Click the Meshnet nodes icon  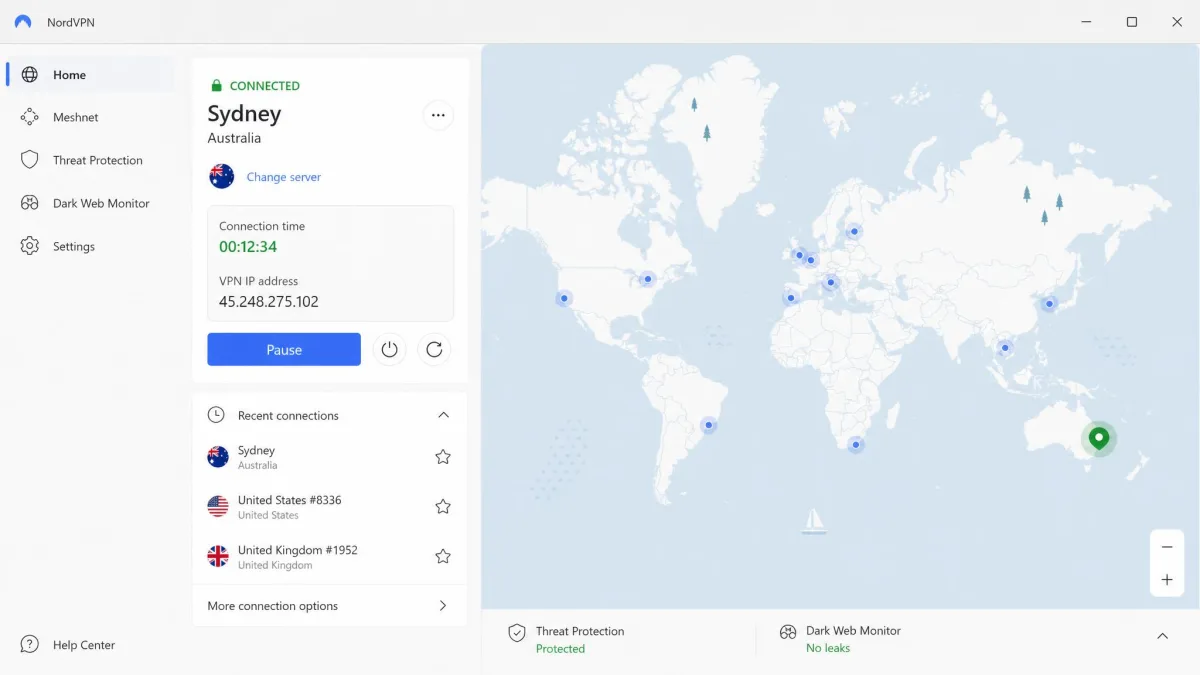pyautogui.click(x=30, y=117)
